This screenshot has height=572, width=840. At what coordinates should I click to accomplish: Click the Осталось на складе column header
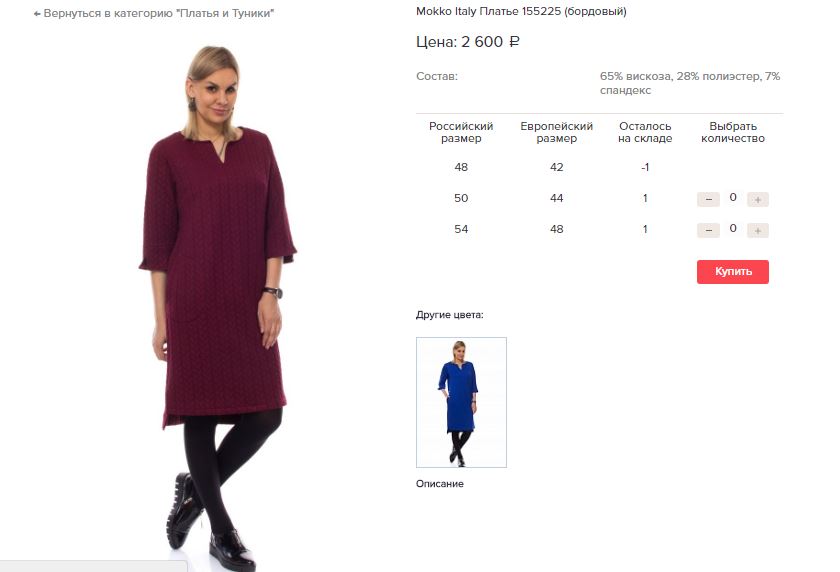645,132
